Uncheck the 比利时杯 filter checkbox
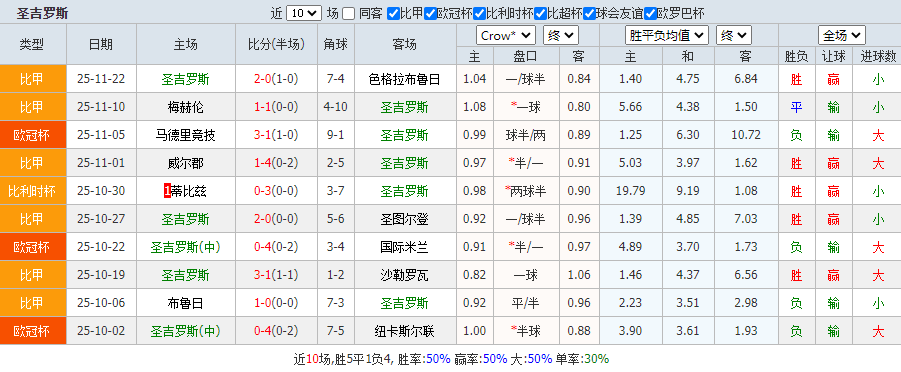901x372 pixels. (x=479, y=13)
